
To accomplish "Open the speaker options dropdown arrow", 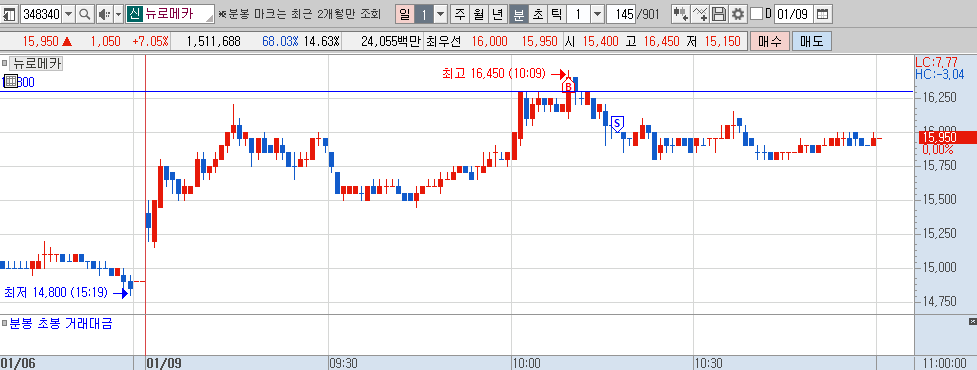I will tap(119, 13).
